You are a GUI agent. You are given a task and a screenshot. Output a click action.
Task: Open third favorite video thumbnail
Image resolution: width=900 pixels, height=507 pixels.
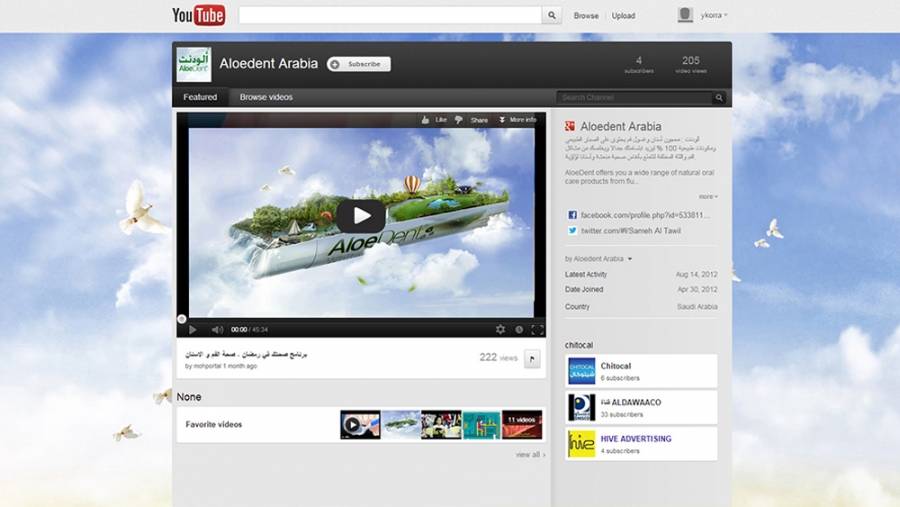coord(441,424)
